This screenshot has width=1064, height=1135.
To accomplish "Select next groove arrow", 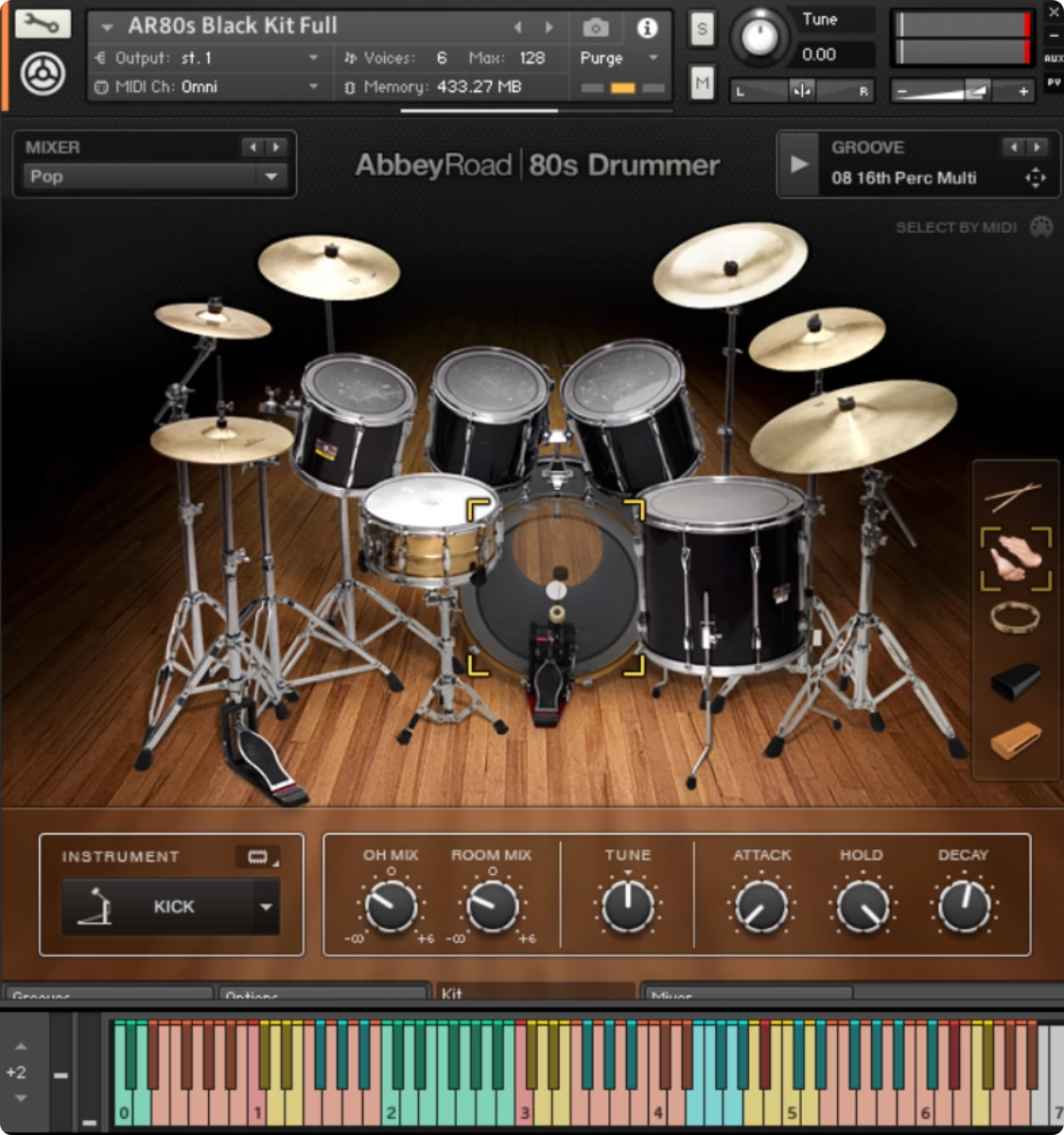I will pyautogui.click(x=1038, y=147).
